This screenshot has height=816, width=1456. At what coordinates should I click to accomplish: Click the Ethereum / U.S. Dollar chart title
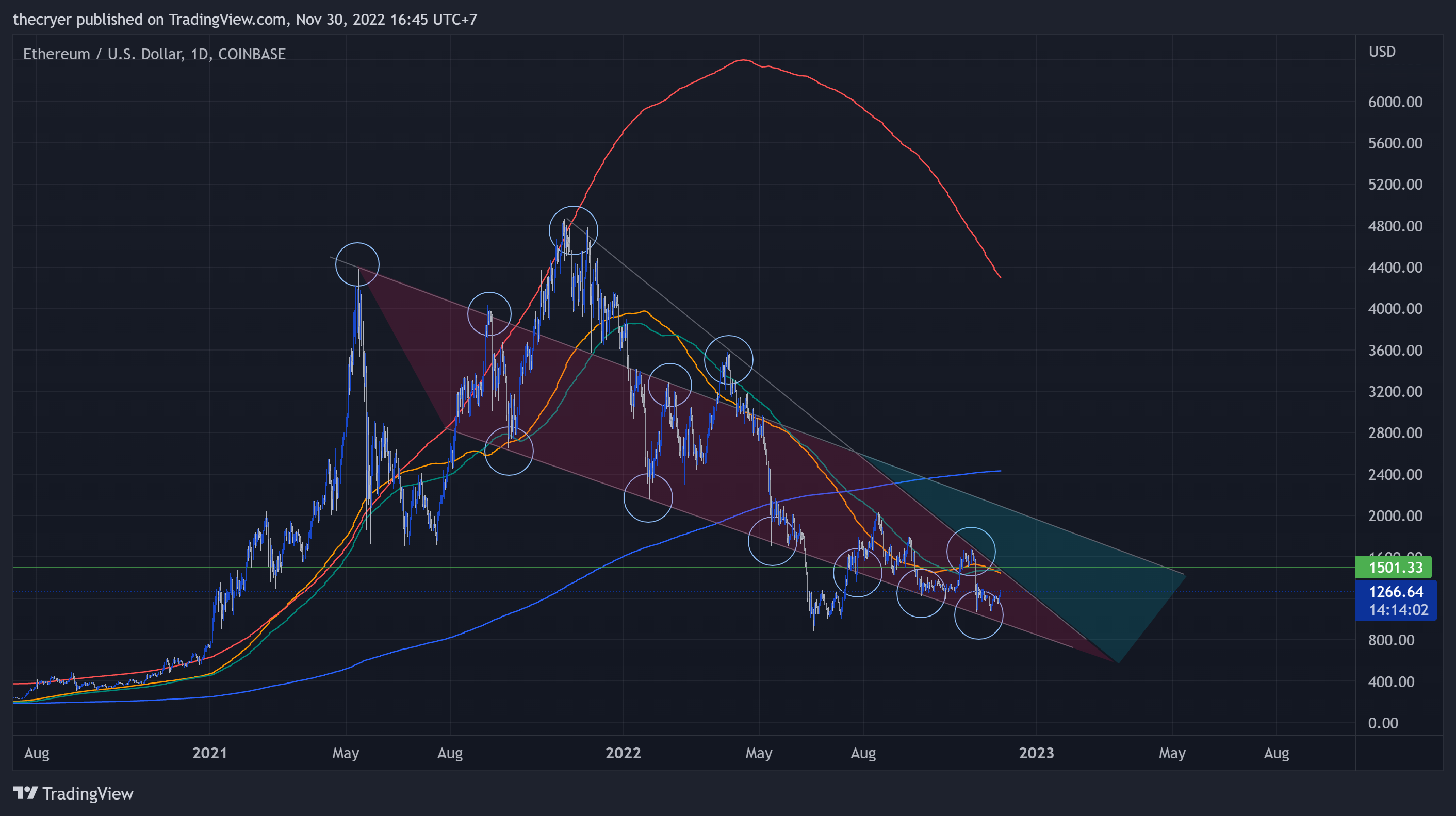point(154,54)
